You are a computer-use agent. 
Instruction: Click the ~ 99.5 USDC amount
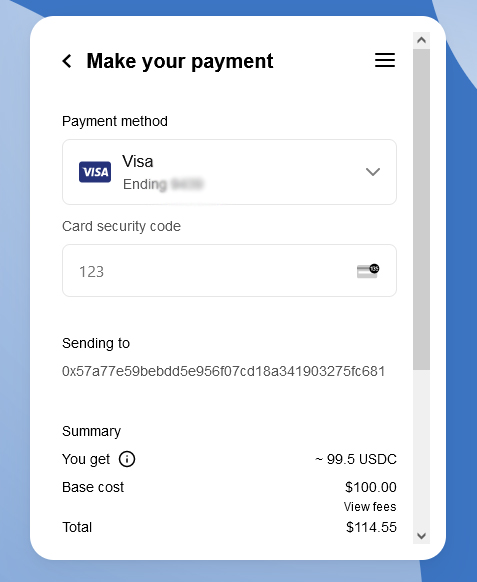(x=356, y=459)
